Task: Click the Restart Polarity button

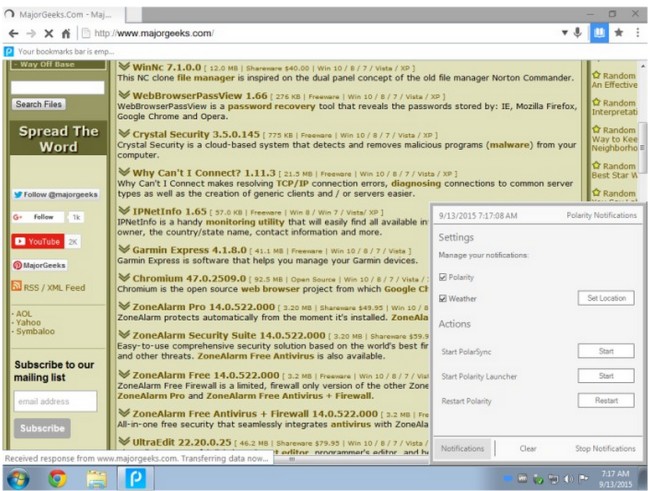Action: click(606, 401)
